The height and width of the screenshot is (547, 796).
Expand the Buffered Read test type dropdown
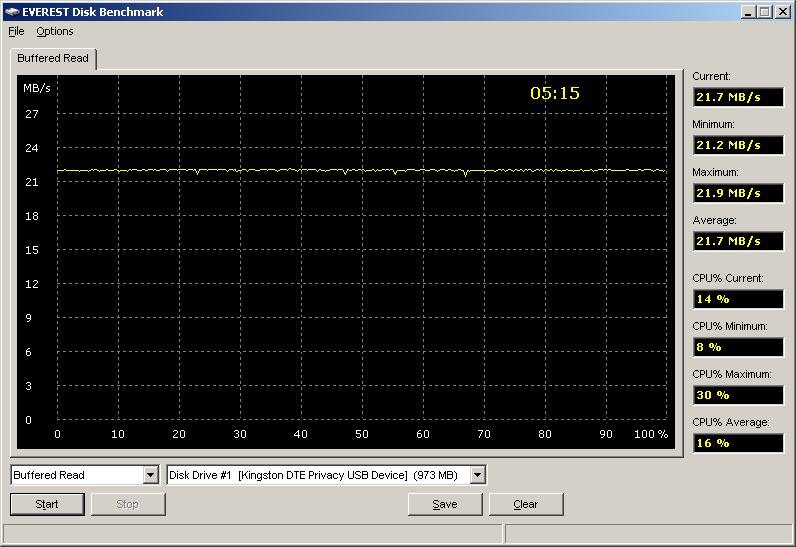[150, 475]
